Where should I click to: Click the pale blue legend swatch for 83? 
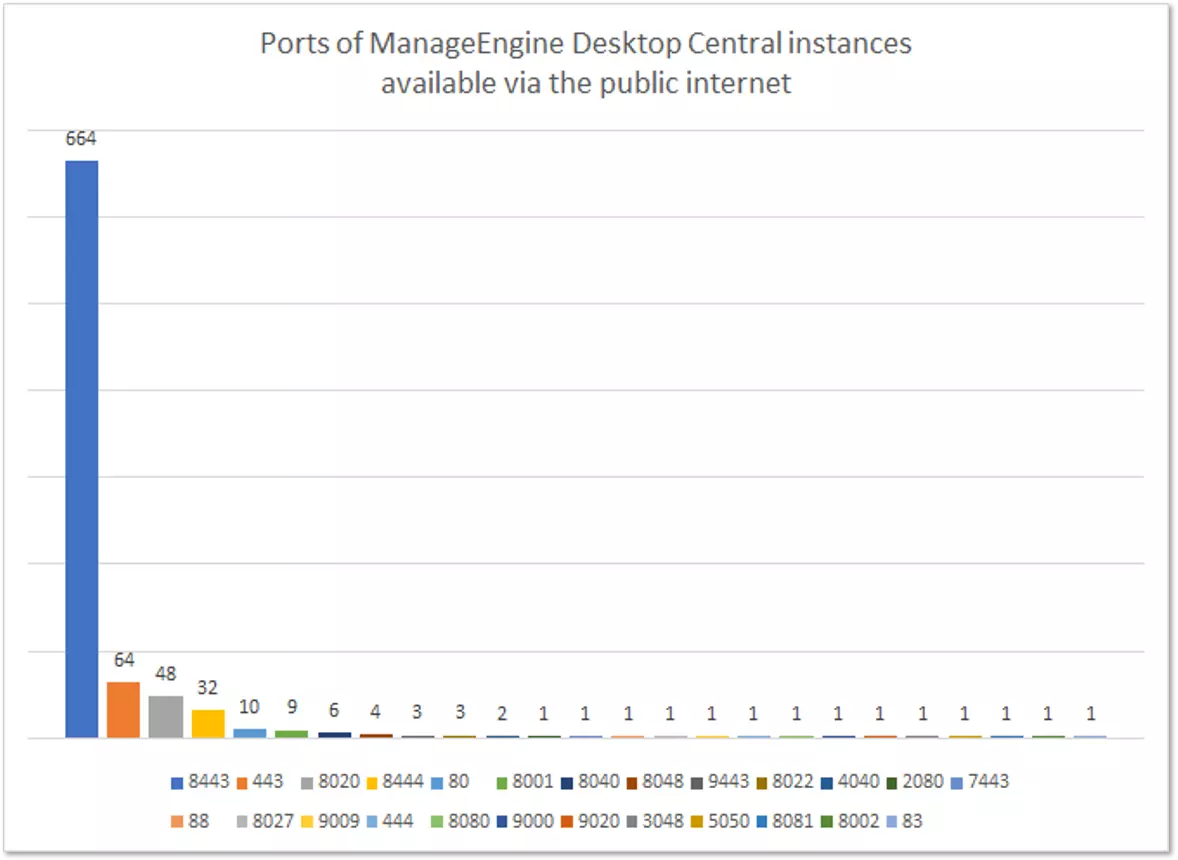(x=892, y=822)
